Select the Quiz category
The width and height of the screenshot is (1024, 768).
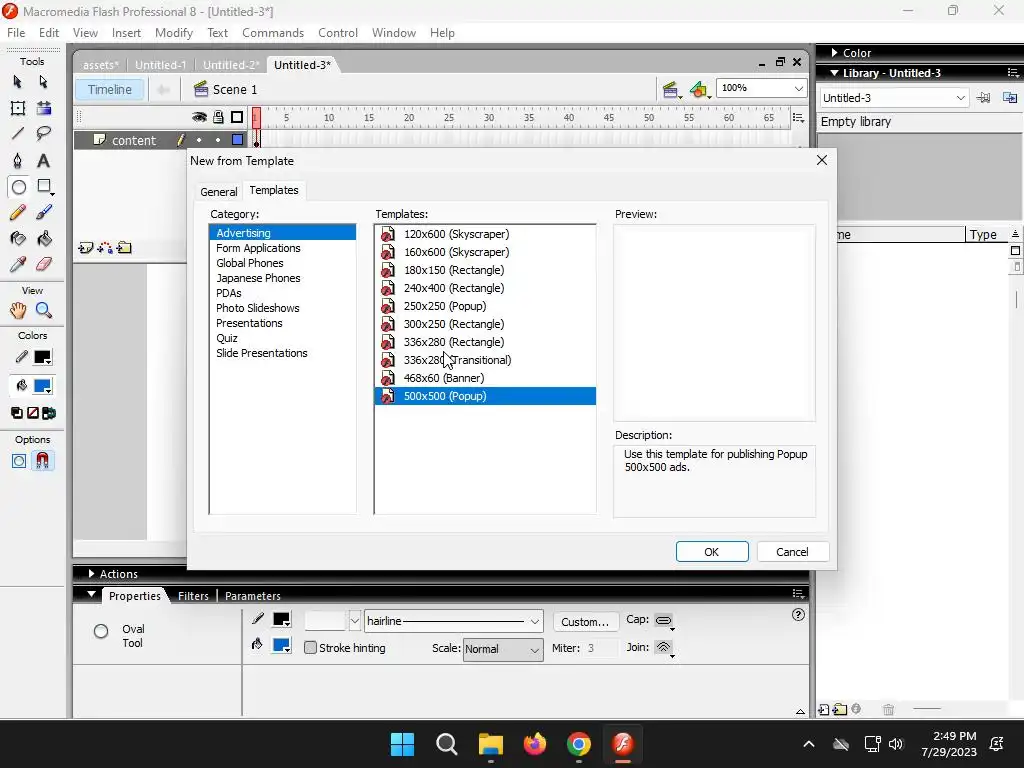(x=227, y=338)
